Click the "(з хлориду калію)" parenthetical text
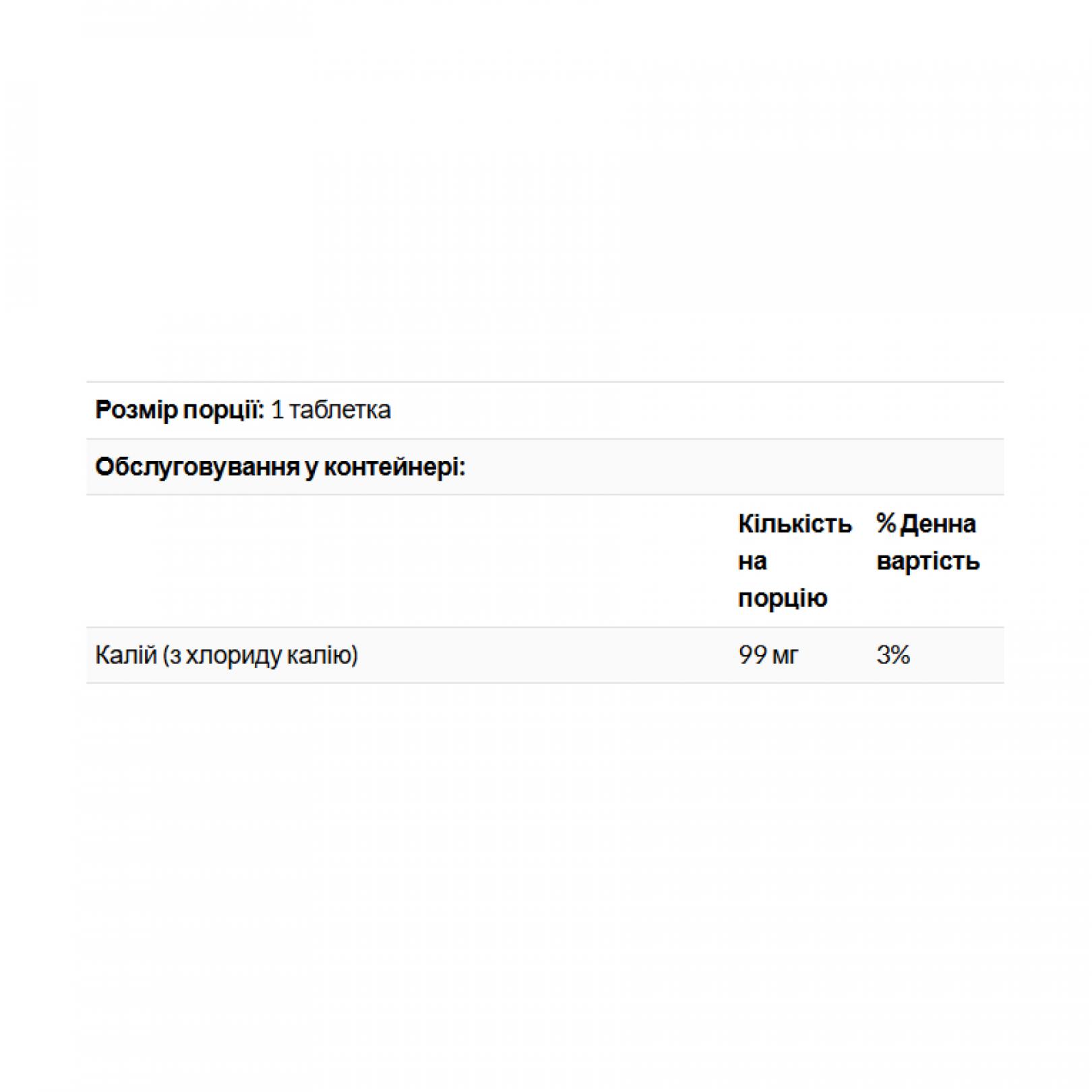1092x1092 pixels. point(260,655)
